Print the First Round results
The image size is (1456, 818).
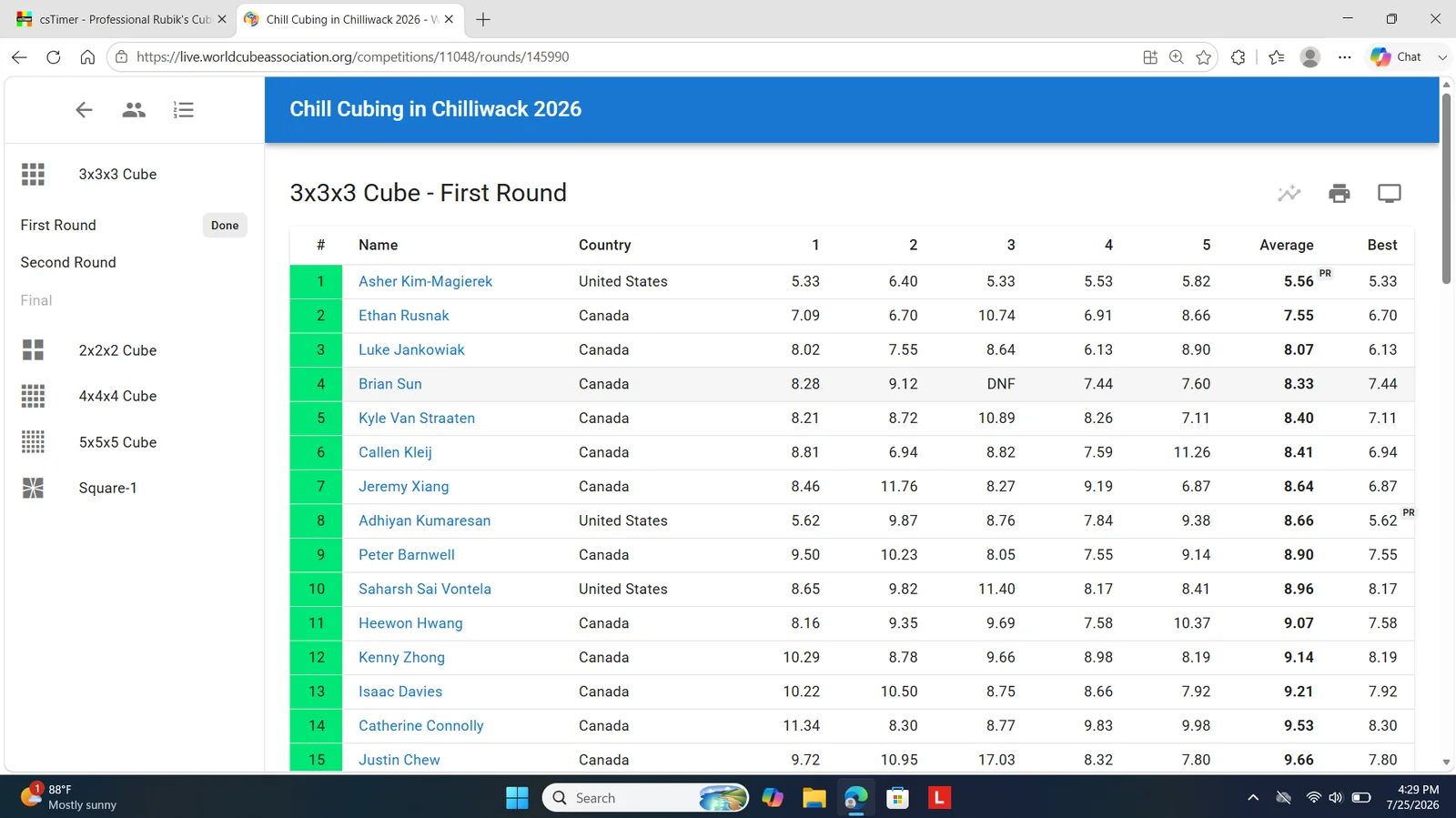[x=1340, y=193]
